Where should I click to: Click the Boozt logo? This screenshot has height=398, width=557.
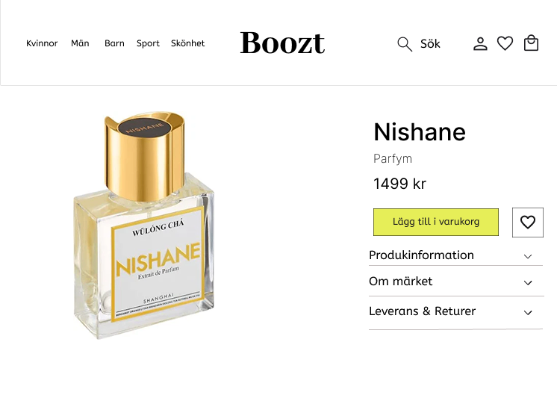pos(282,43)
